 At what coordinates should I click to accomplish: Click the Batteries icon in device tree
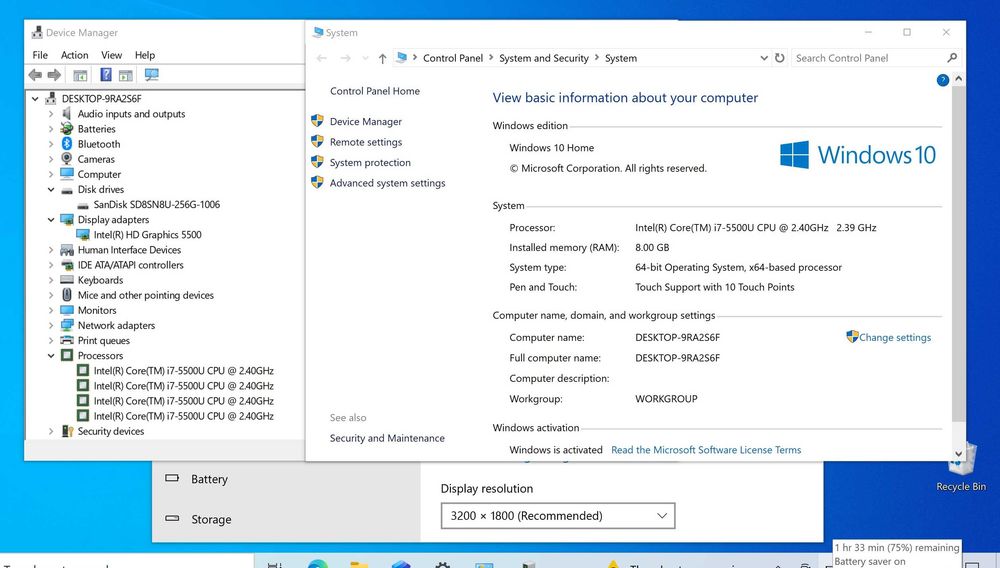click(67, 129)
